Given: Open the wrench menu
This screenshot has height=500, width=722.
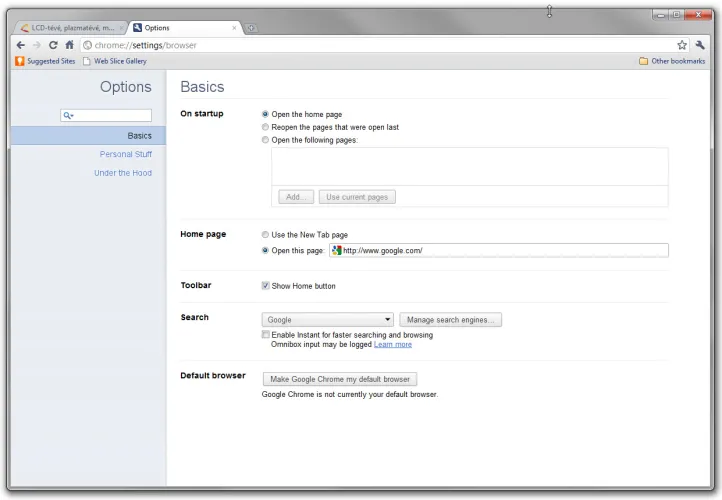Looking at the screenshot, I should tap(700, 45).
